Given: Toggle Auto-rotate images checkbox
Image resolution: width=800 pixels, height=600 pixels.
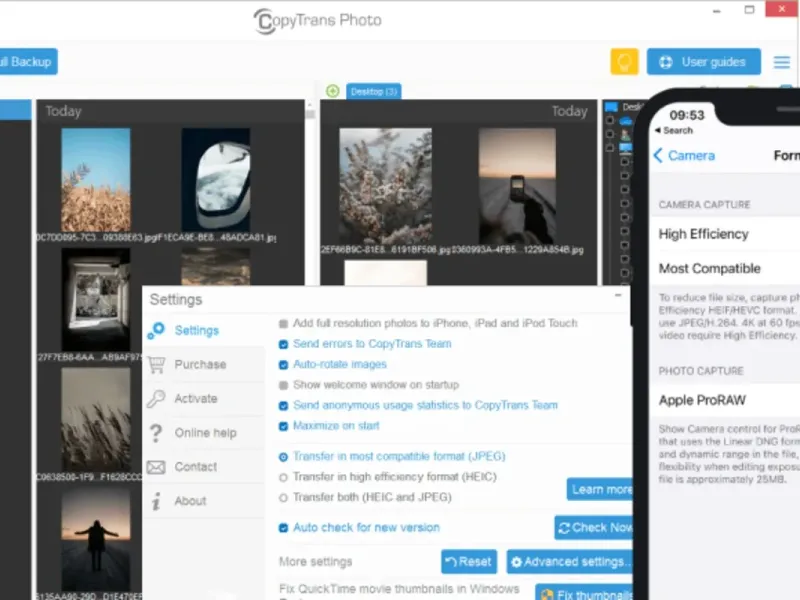Looking at the screenshot, I should pos(283,365).
